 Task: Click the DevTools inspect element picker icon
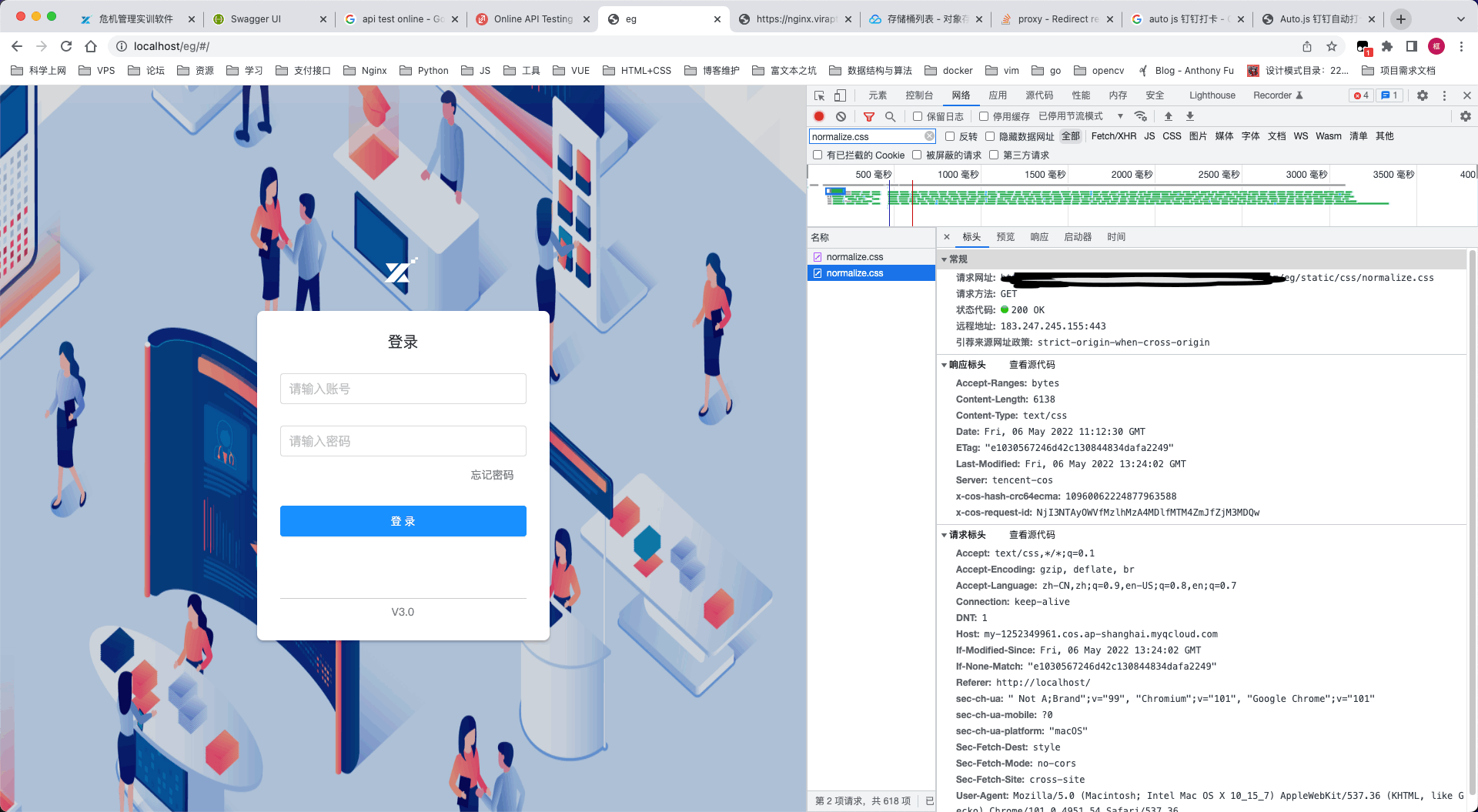tap(819, 95)
